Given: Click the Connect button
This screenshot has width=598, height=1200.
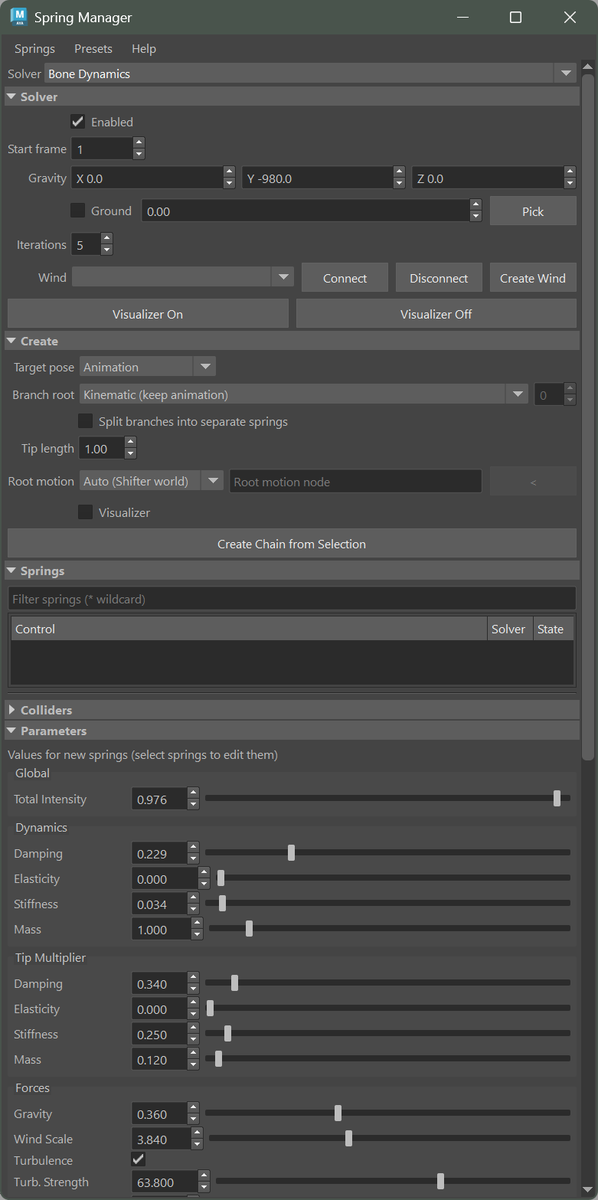Looking at the screenshot, I should point(345,278).
